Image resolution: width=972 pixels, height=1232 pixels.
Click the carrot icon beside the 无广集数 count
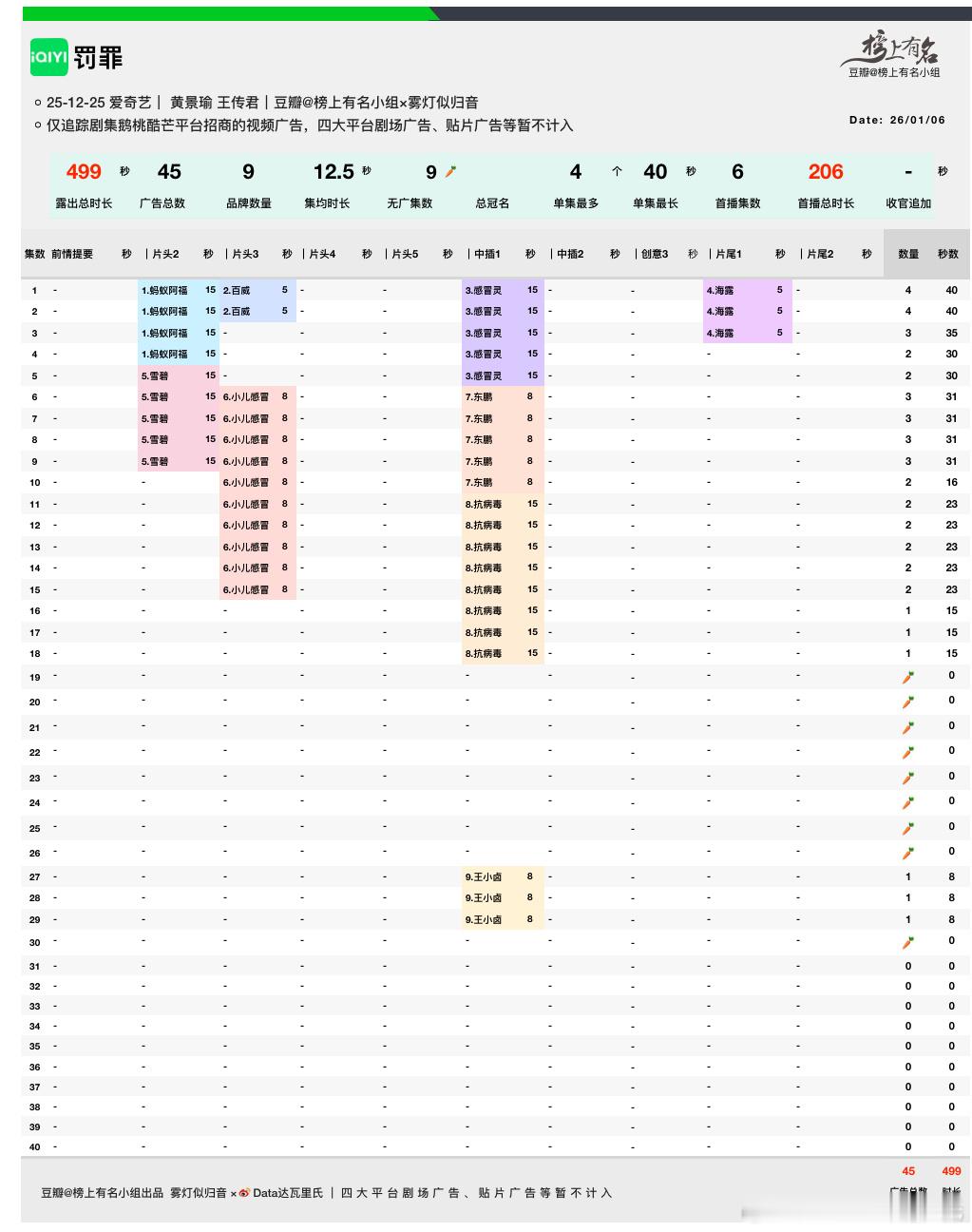tap(450, 170)
